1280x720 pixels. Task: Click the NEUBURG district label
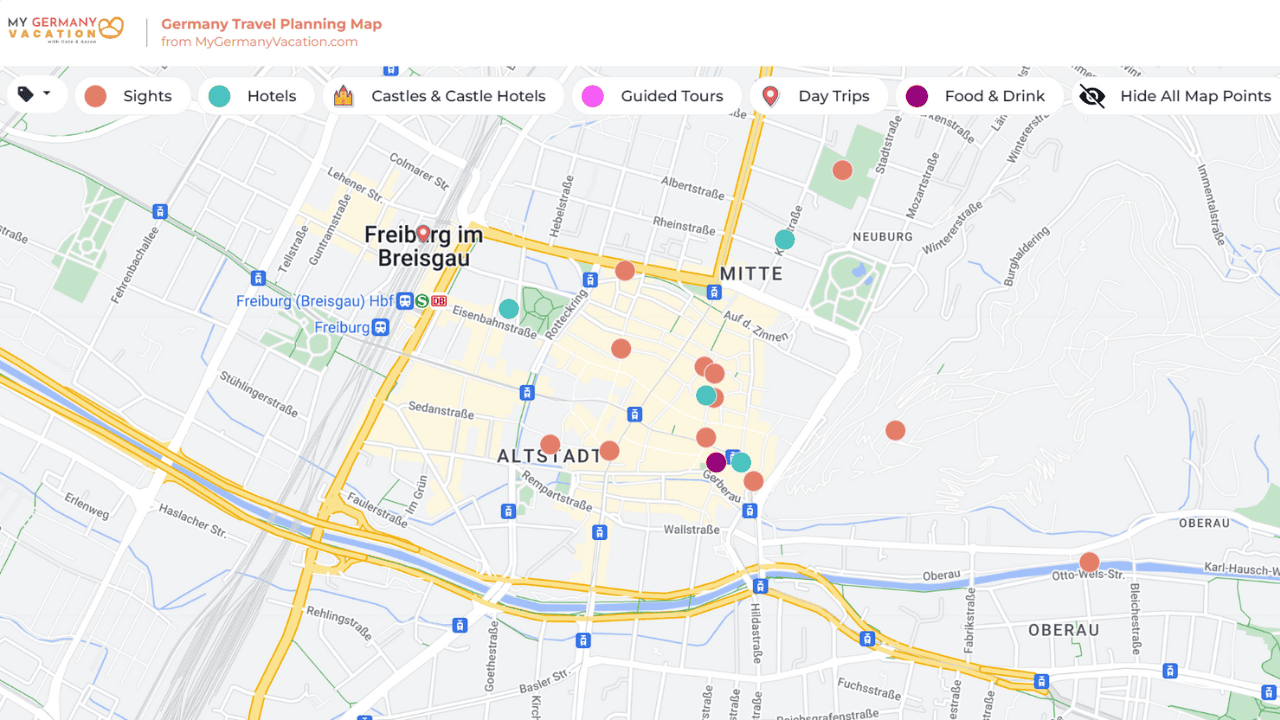pos(882,237)
